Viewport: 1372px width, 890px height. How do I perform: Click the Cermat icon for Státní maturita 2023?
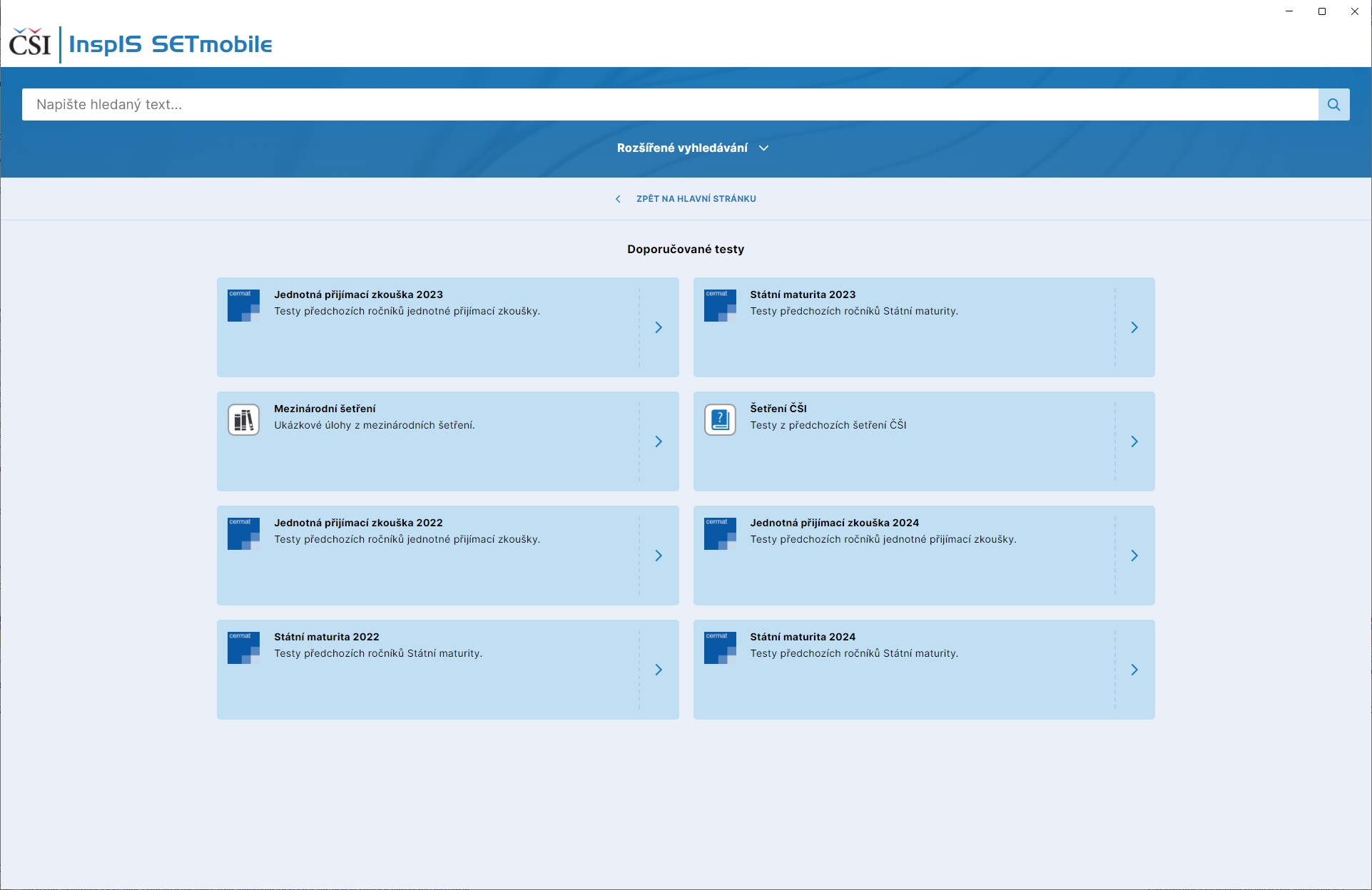[x=719, y=305]
